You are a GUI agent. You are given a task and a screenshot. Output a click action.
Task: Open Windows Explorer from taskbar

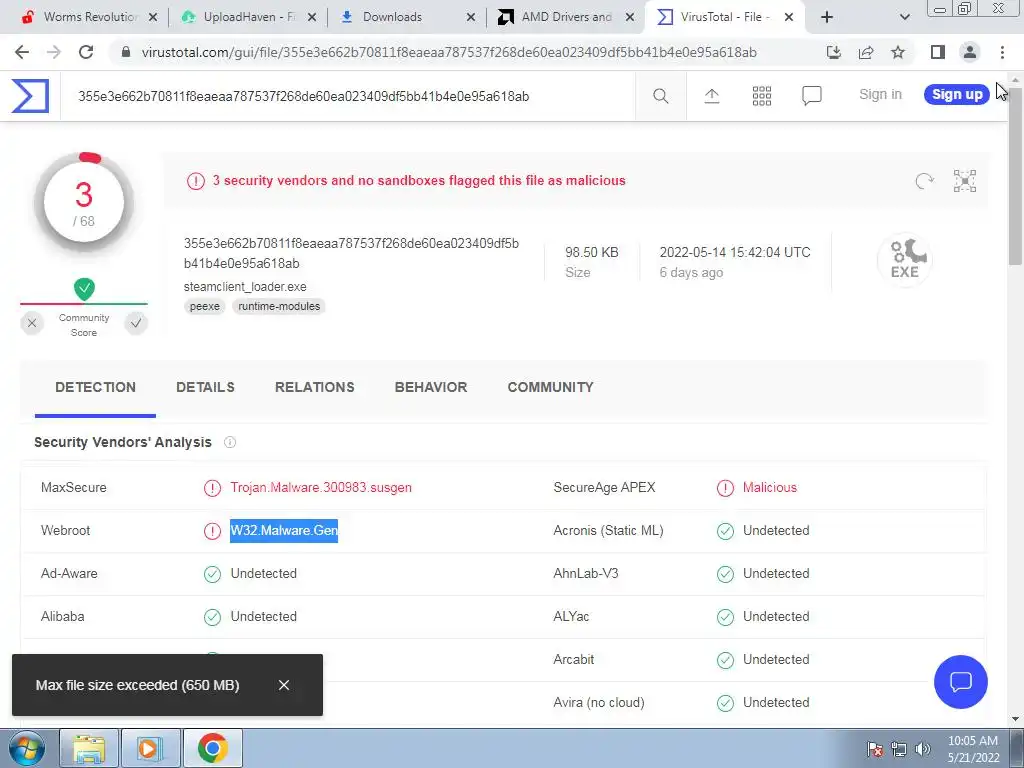point(89,748)
